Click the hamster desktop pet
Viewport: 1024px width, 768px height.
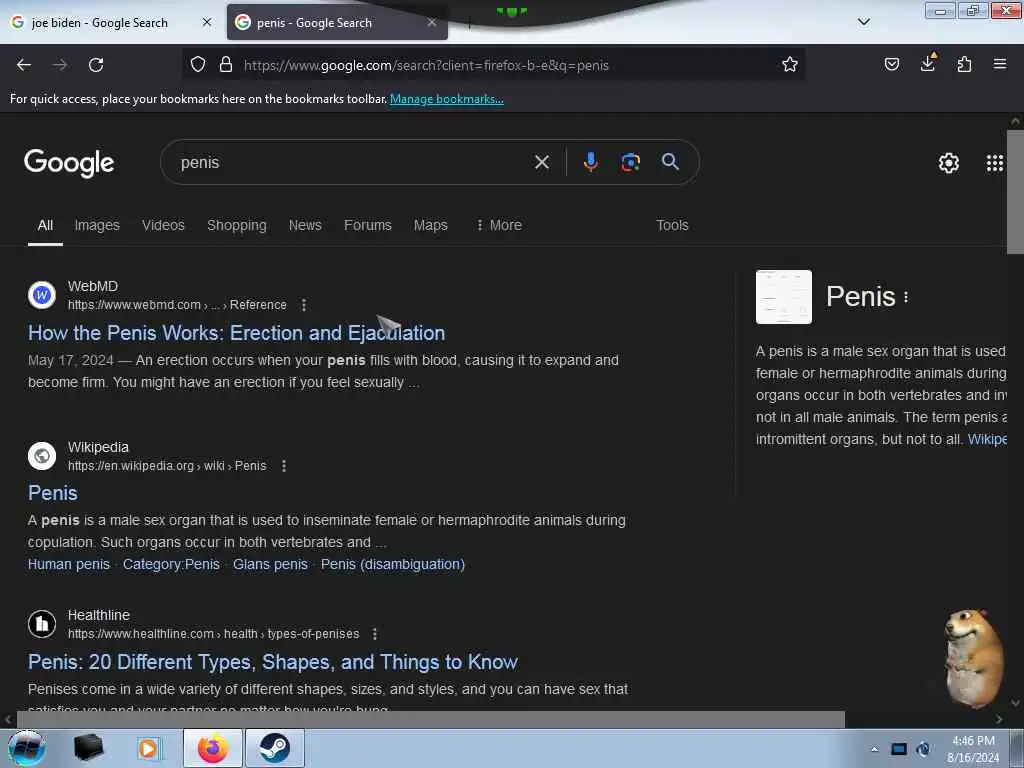pos(973,658)
